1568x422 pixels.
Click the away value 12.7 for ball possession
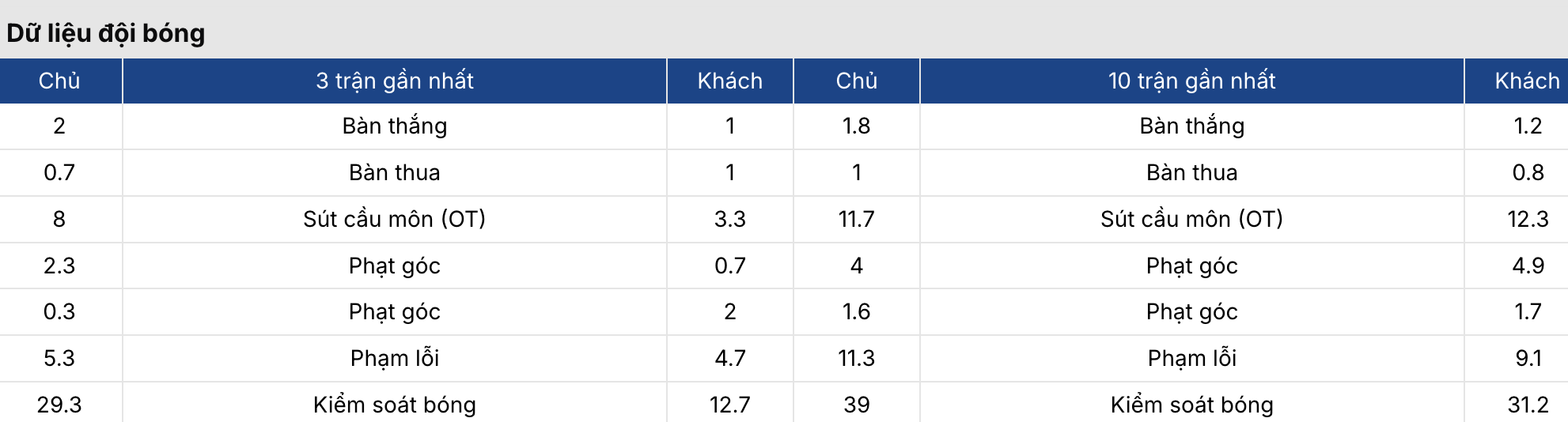(x=729, y=405)
